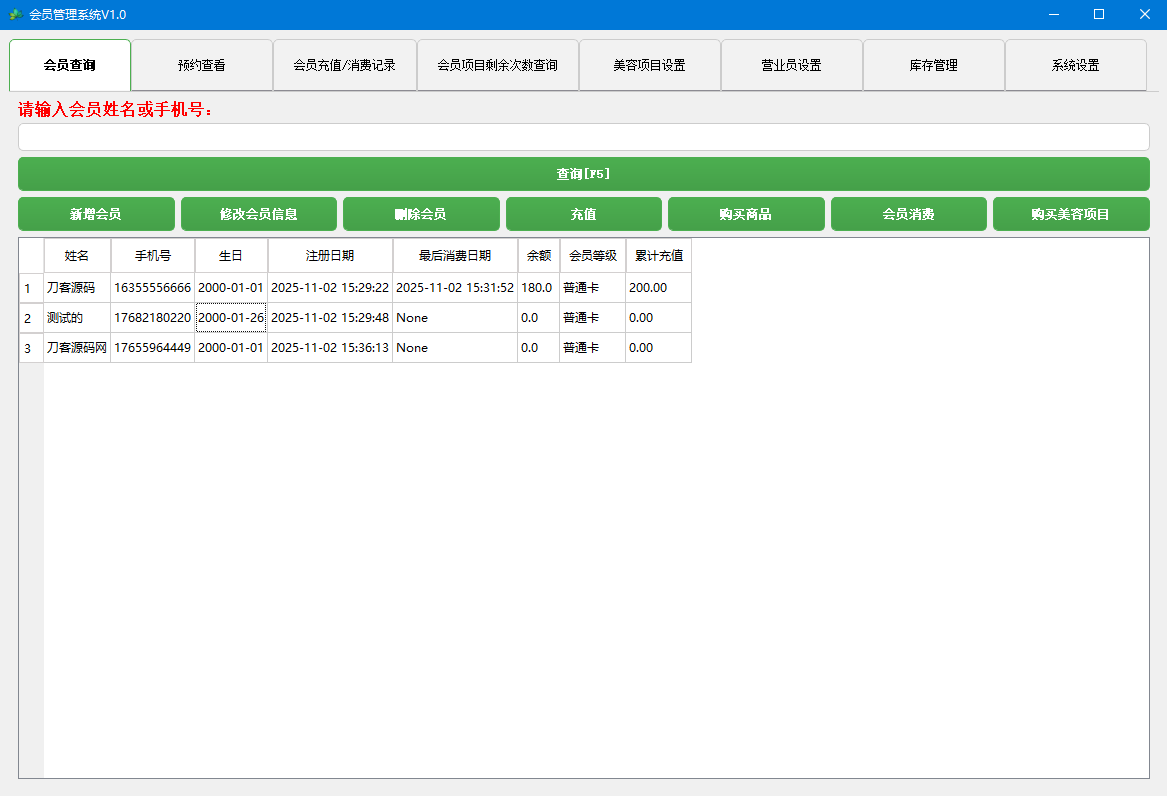
Task: Click the 购买美容项目 button
Action: click(1071, 213)
